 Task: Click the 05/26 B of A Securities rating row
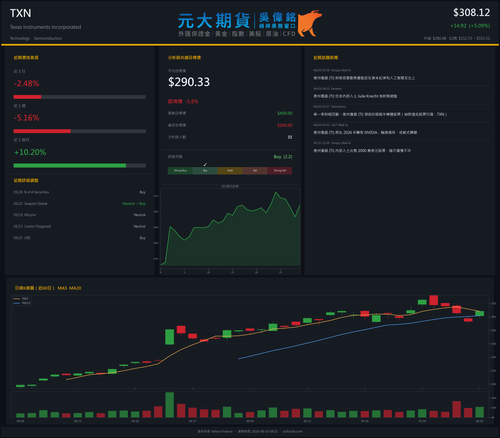pos(79,192)
